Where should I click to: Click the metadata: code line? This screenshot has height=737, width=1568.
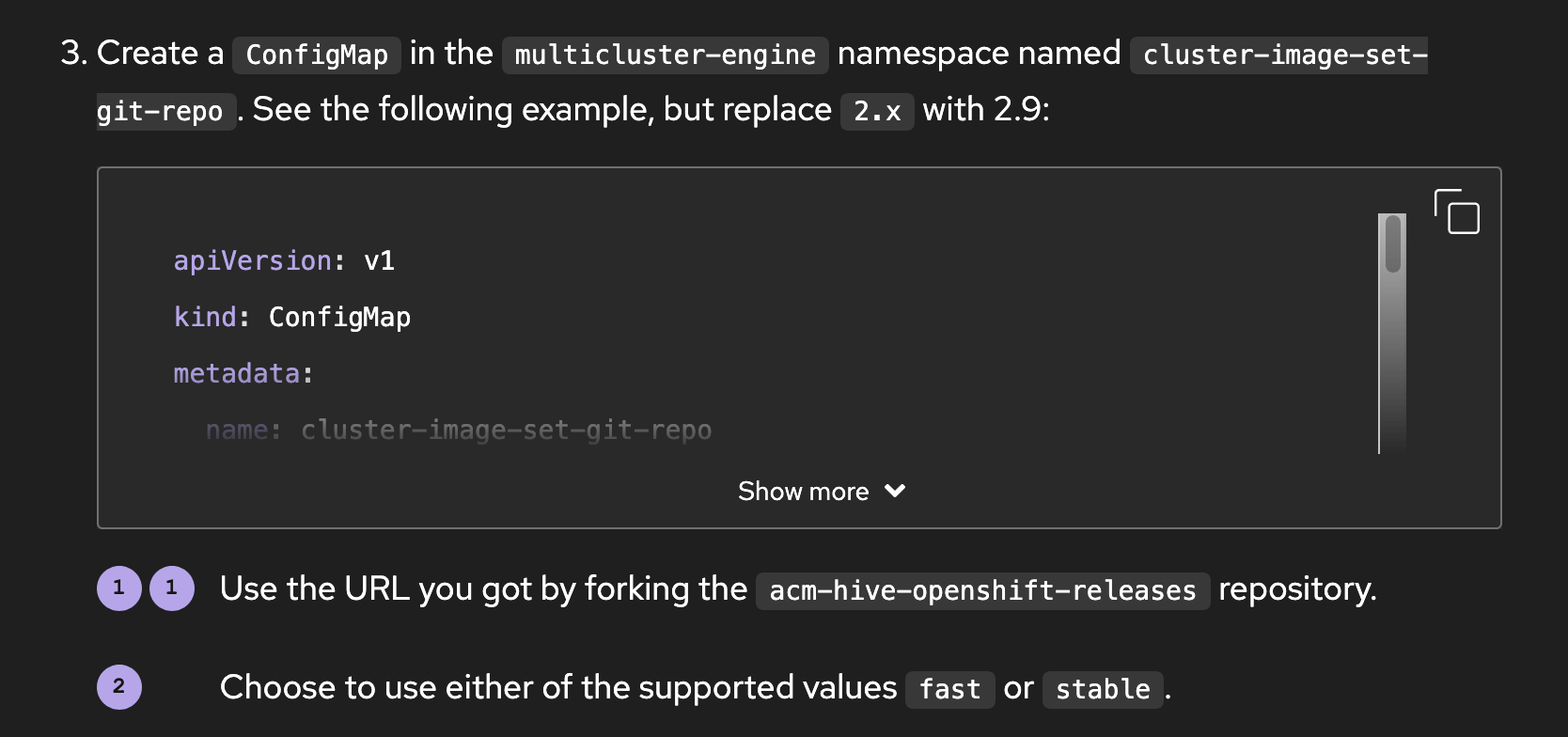243,373
